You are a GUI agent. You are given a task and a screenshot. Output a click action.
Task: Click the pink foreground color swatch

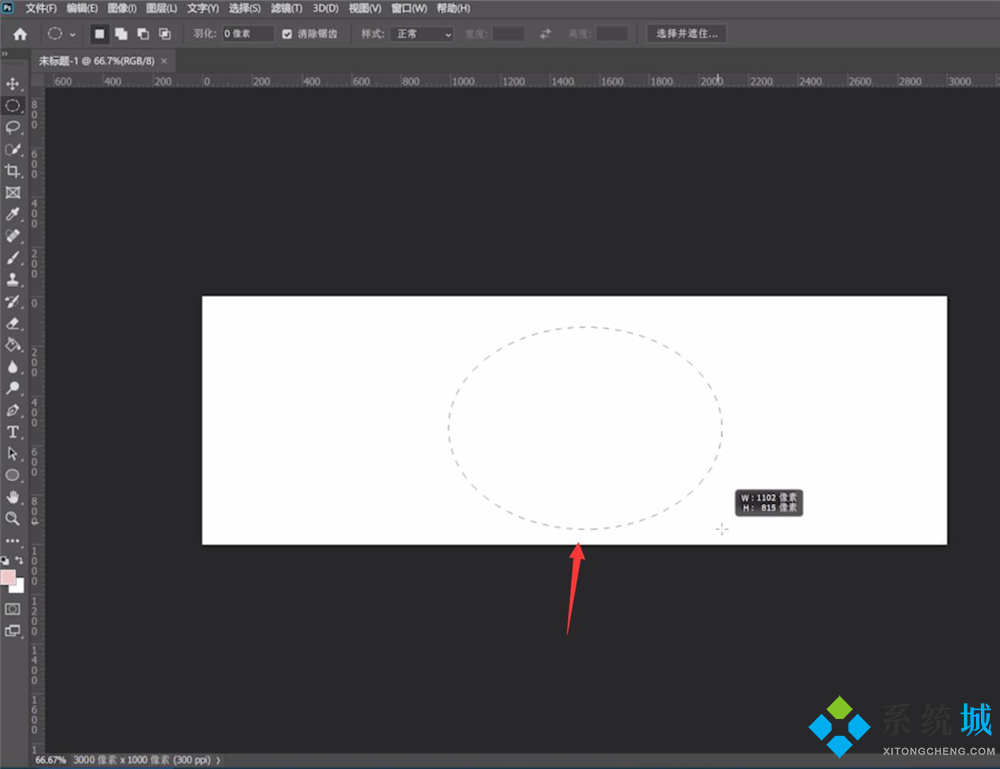(8, 577)
